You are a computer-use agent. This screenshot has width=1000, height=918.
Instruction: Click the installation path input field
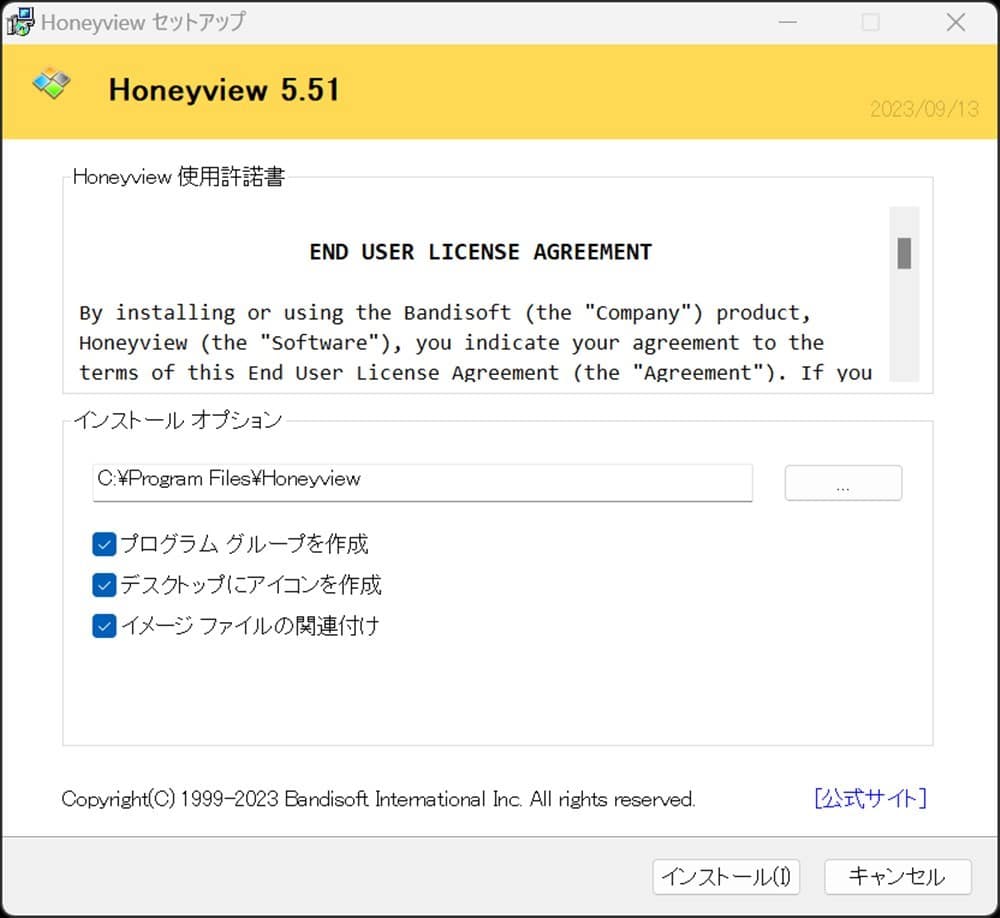(x=420, y=481)
